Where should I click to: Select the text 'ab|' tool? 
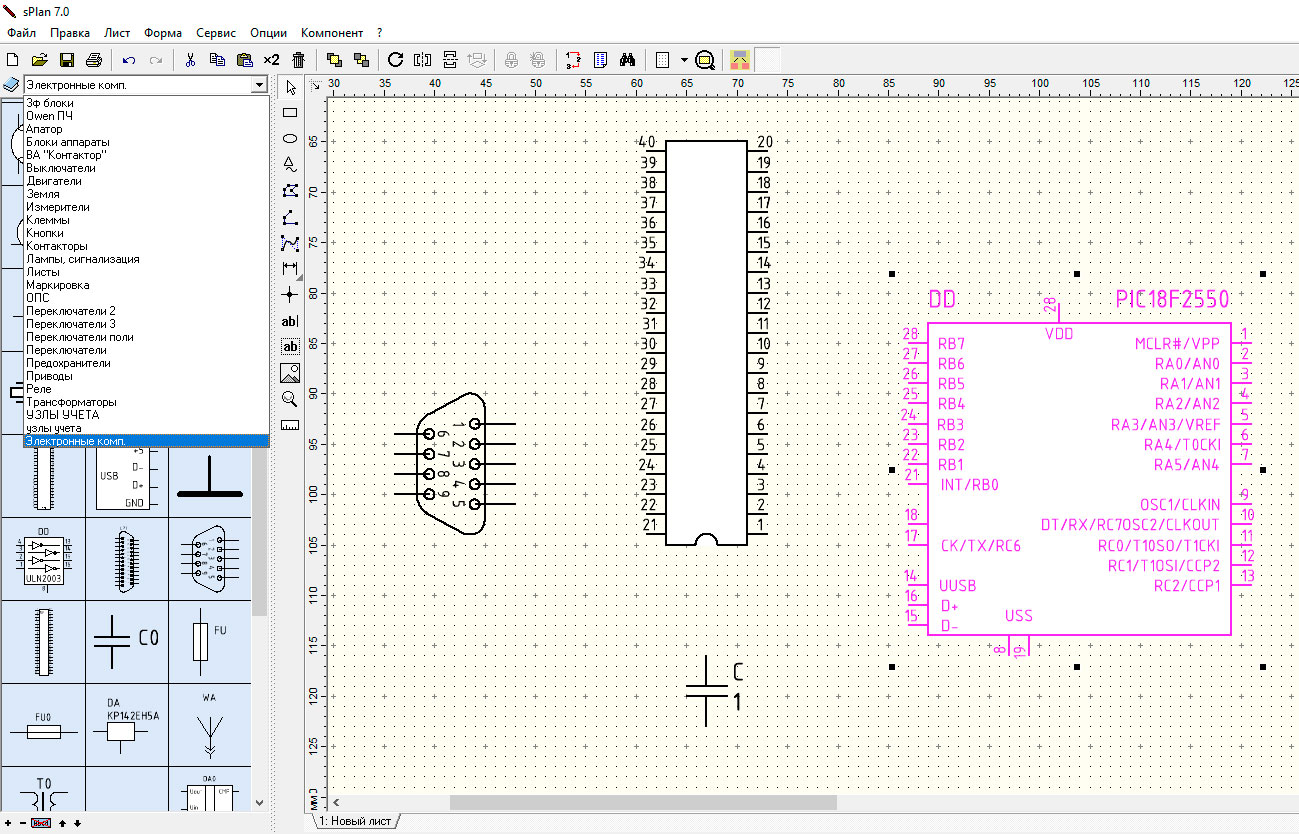[290, 321]
